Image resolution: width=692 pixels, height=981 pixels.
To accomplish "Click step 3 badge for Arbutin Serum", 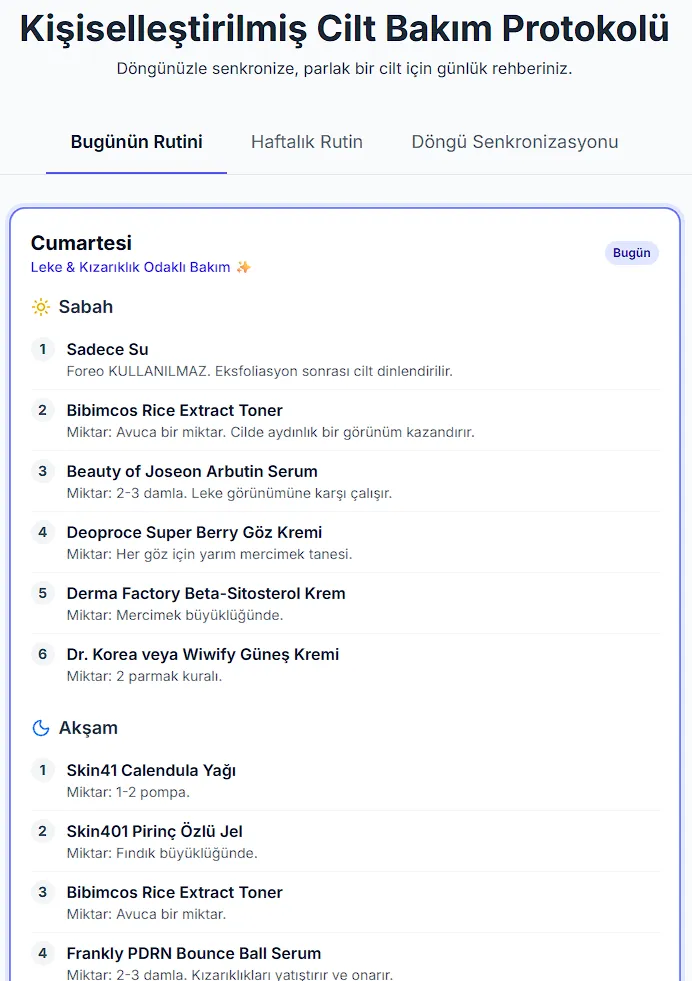I will click(42, 471).
